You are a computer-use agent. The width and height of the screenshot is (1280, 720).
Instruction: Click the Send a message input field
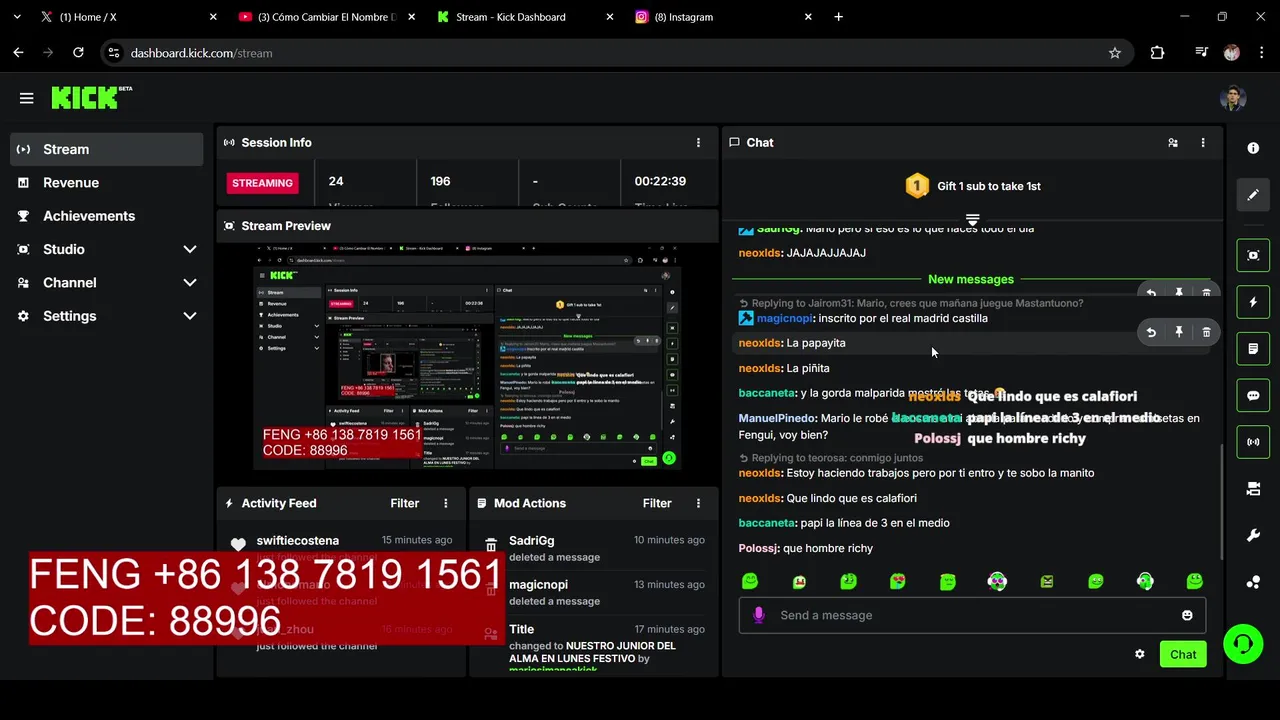coord(972,615)
